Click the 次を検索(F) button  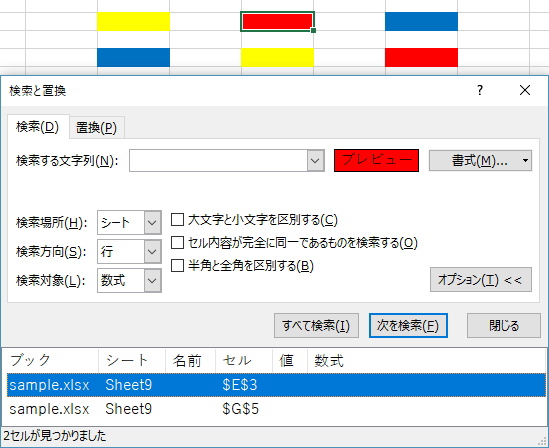point(408,326)
